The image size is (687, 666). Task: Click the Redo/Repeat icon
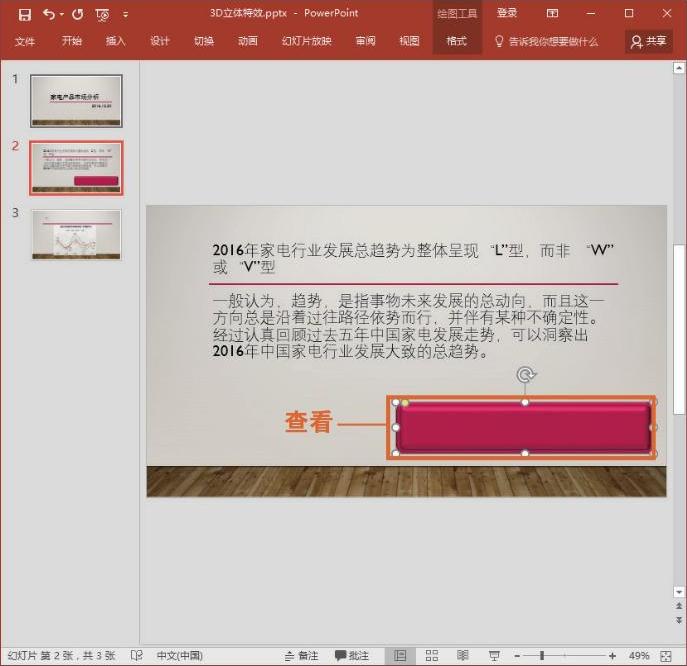pyautogui.click(x=78, y=14)
